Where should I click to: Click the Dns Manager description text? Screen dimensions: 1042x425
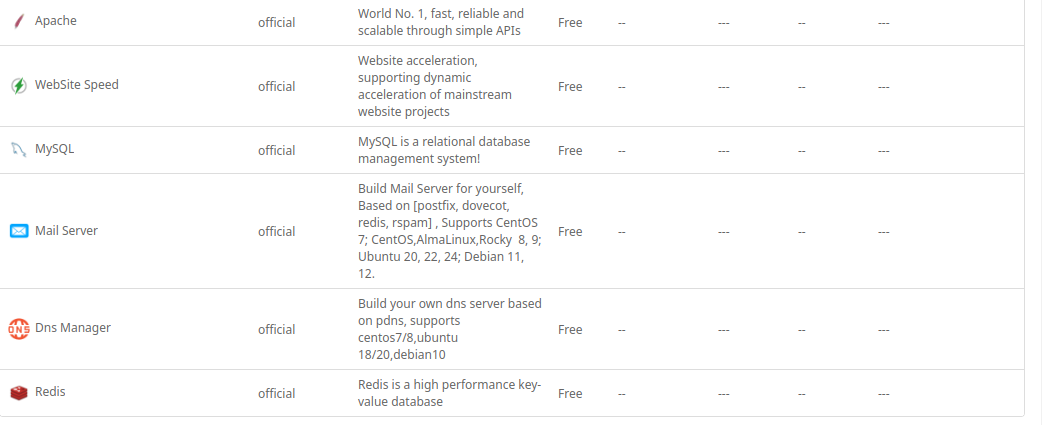click(449, 328)
